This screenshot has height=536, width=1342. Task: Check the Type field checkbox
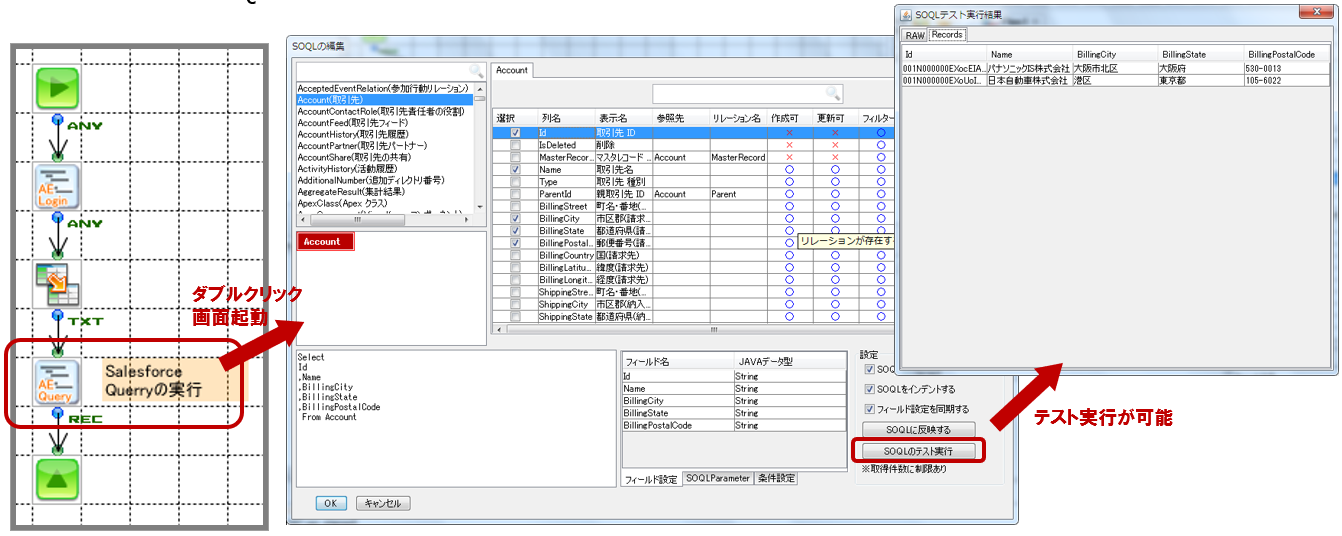pos(515,182)
